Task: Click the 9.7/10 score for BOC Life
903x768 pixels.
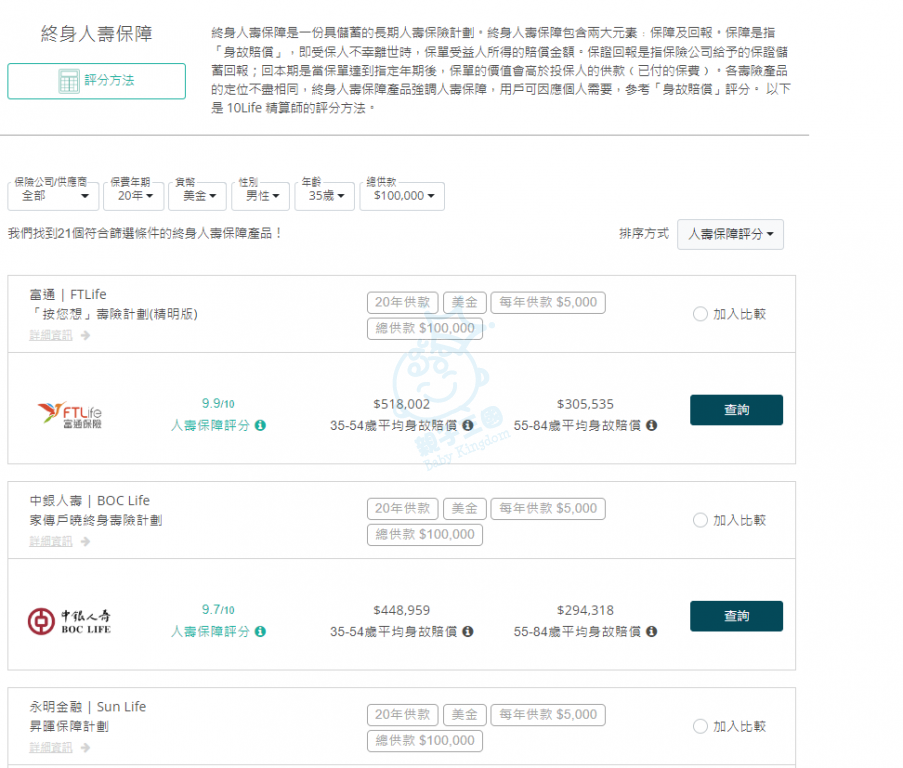Action: click(218, 610)
